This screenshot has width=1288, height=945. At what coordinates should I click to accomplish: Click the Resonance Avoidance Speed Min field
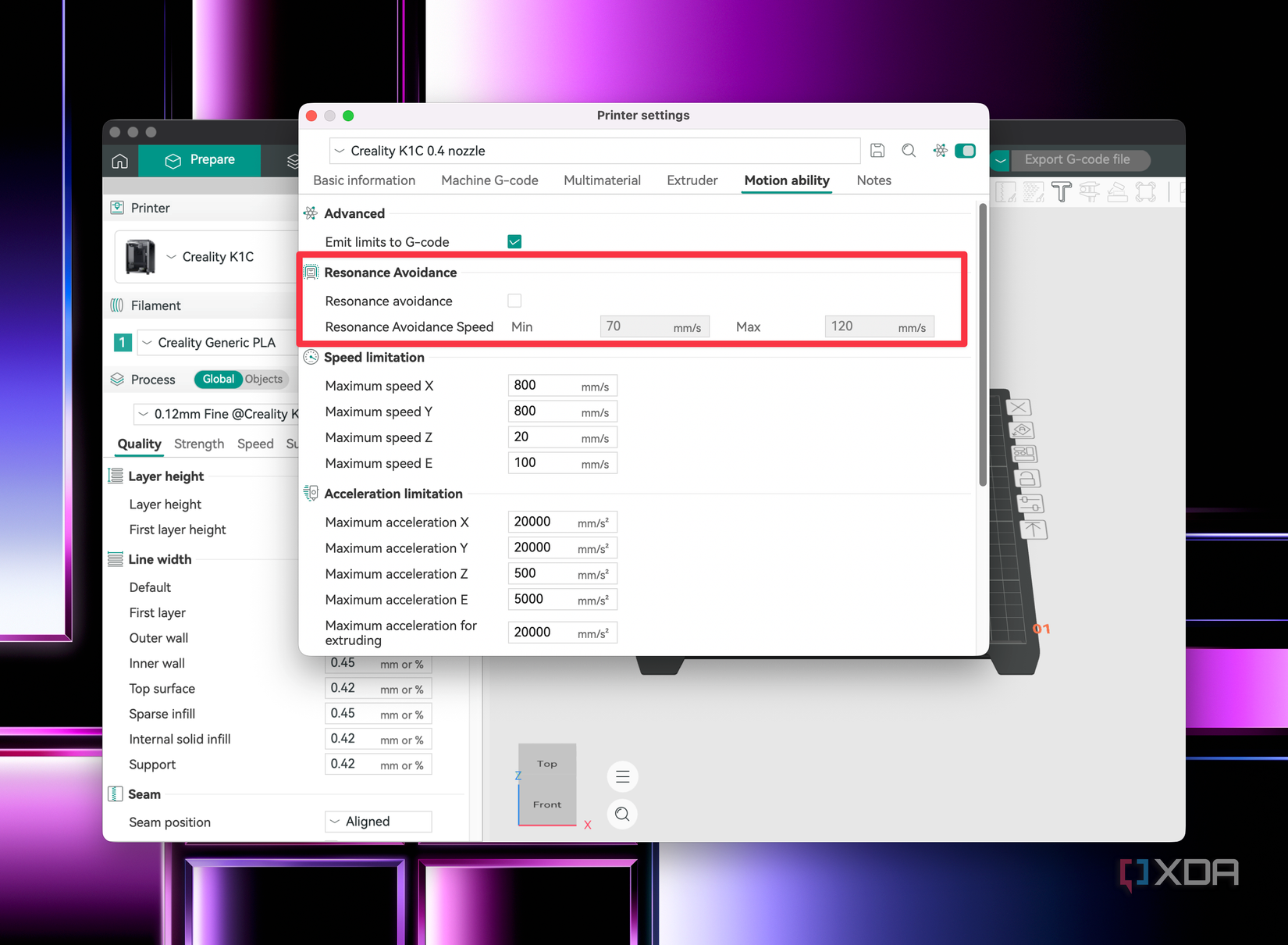655,326
